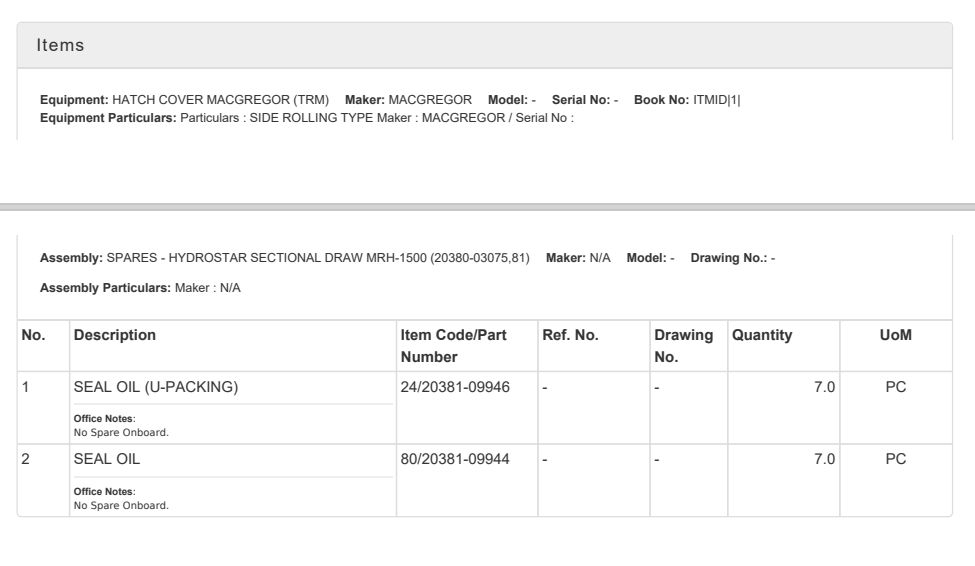Image resolution: width=975 pixels, height=566 pixels.
Task: Click the Description column header
Action: pos(115,336)
